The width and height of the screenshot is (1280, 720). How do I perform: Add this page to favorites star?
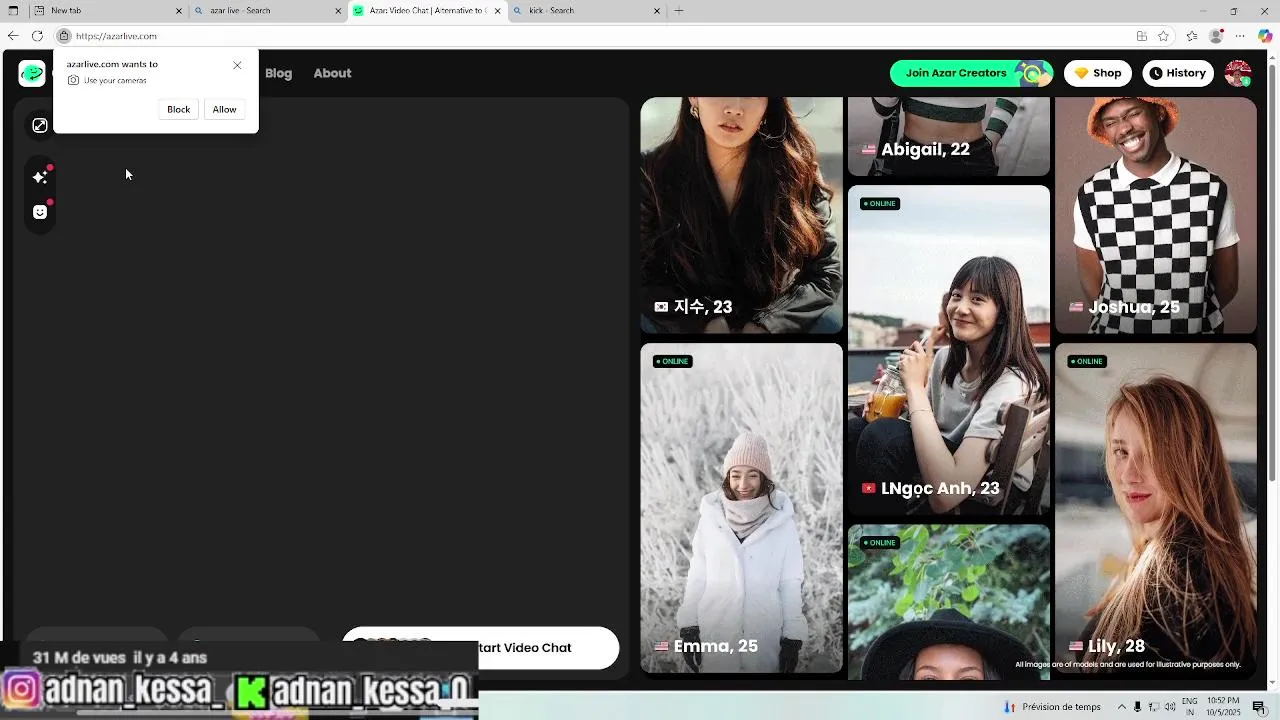click(1163, 36)
